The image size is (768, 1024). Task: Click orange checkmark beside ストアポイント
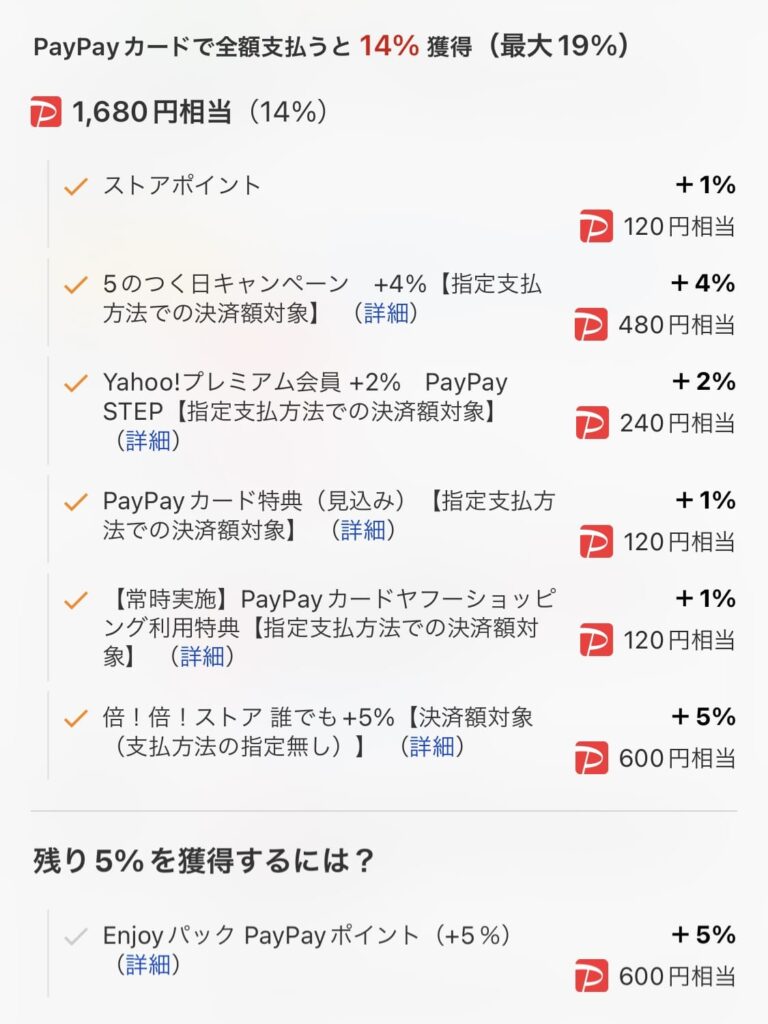tap(76, 186)
